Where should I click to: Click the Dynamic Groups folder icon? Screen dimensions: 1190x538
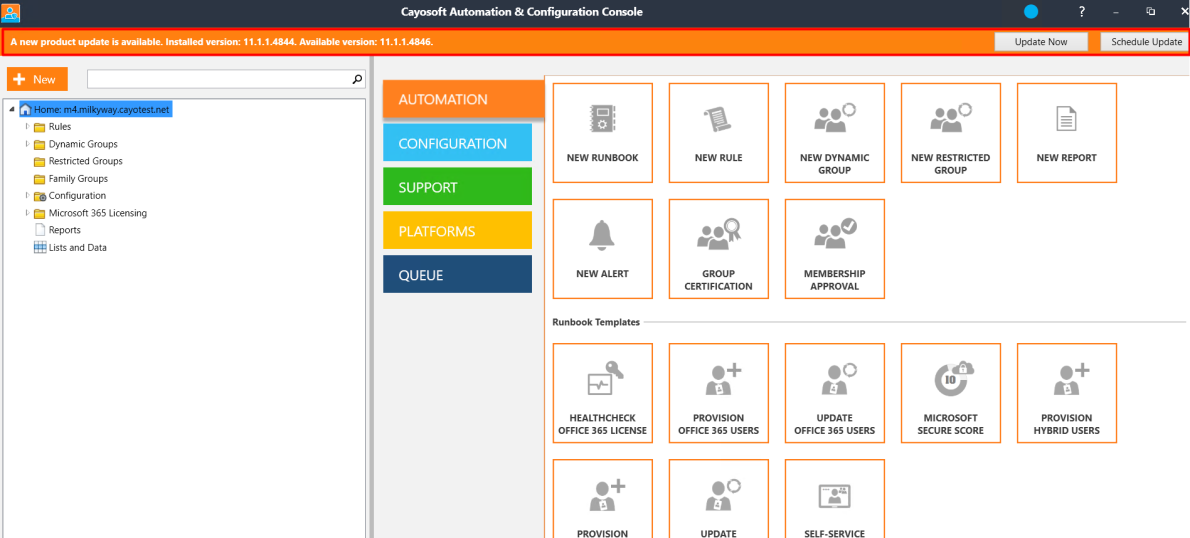click(x=39, y=144)
